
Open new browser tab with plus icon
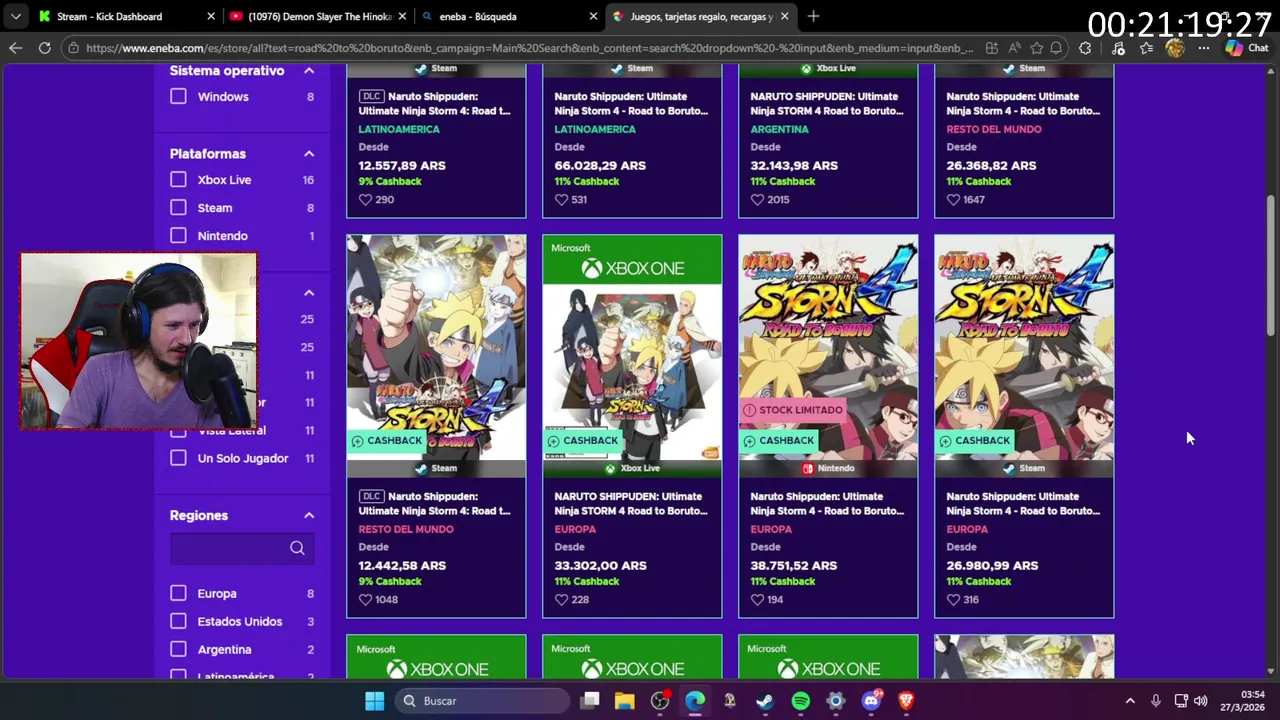[x=813, y=16]
